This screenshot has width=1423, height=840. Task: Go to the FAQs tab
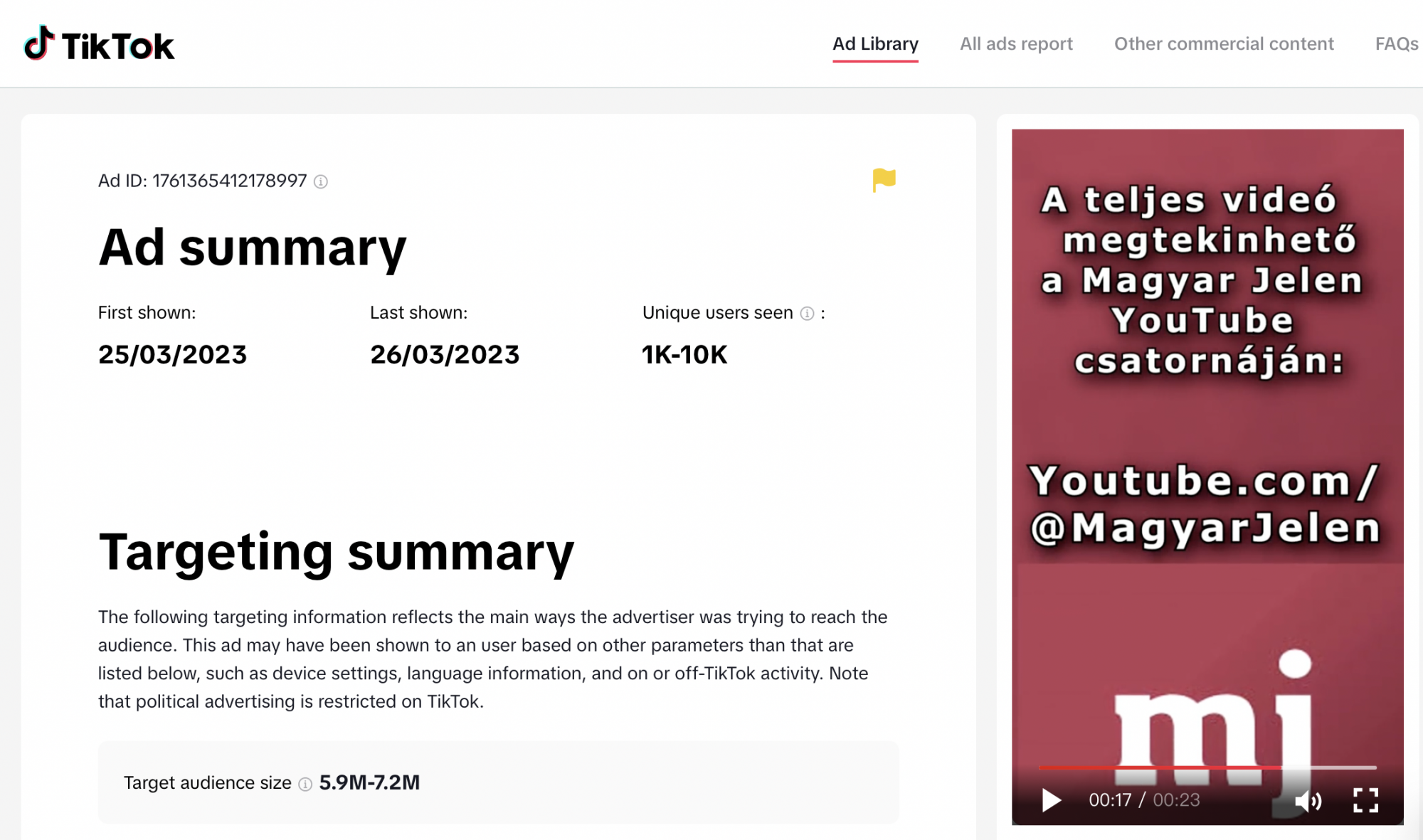(x=1397, y=44)
